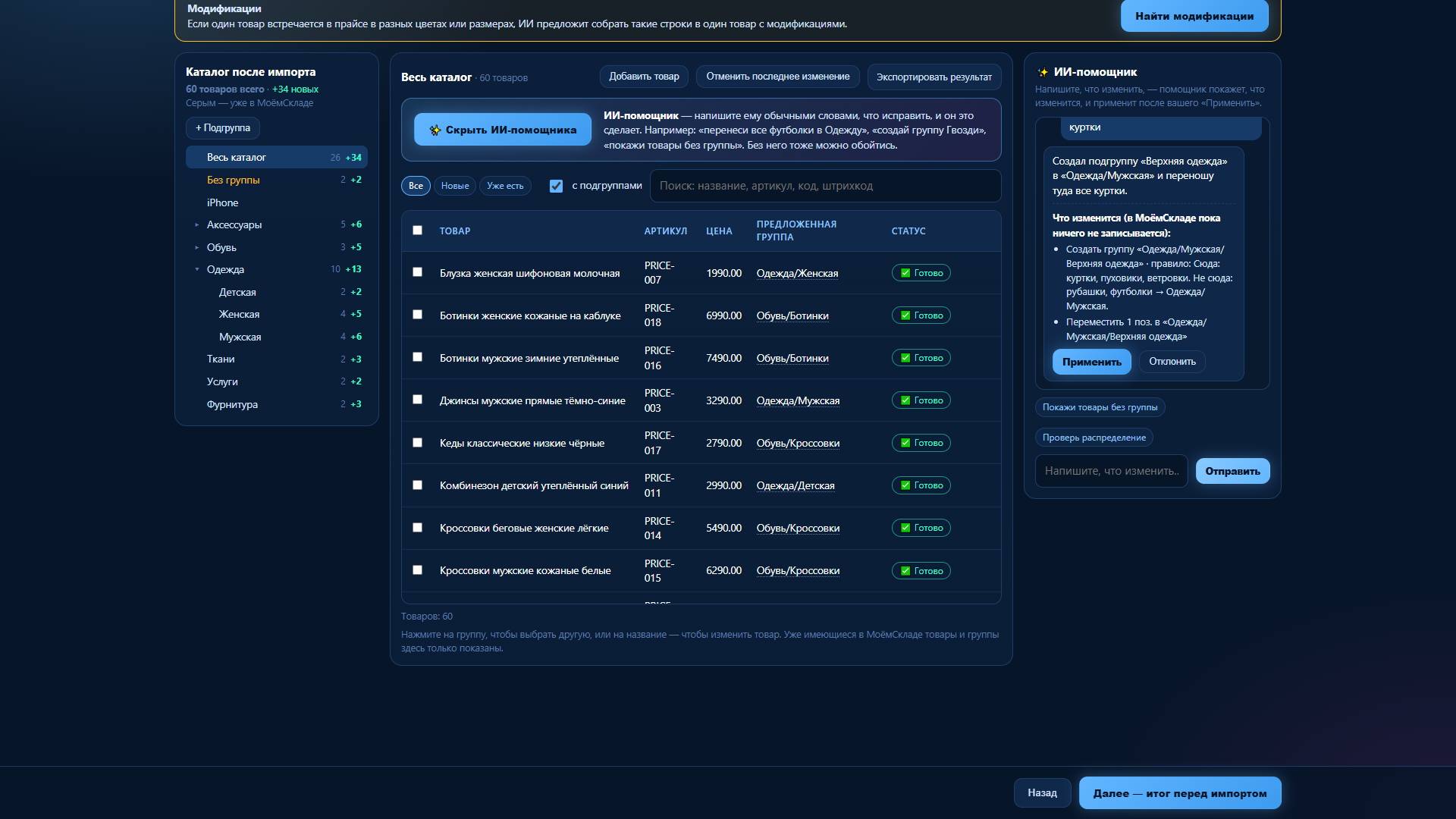Click sparkle icon on Скрыть ИИ-помощника button
Screen dimensions: 1456x819
[435, 130]
